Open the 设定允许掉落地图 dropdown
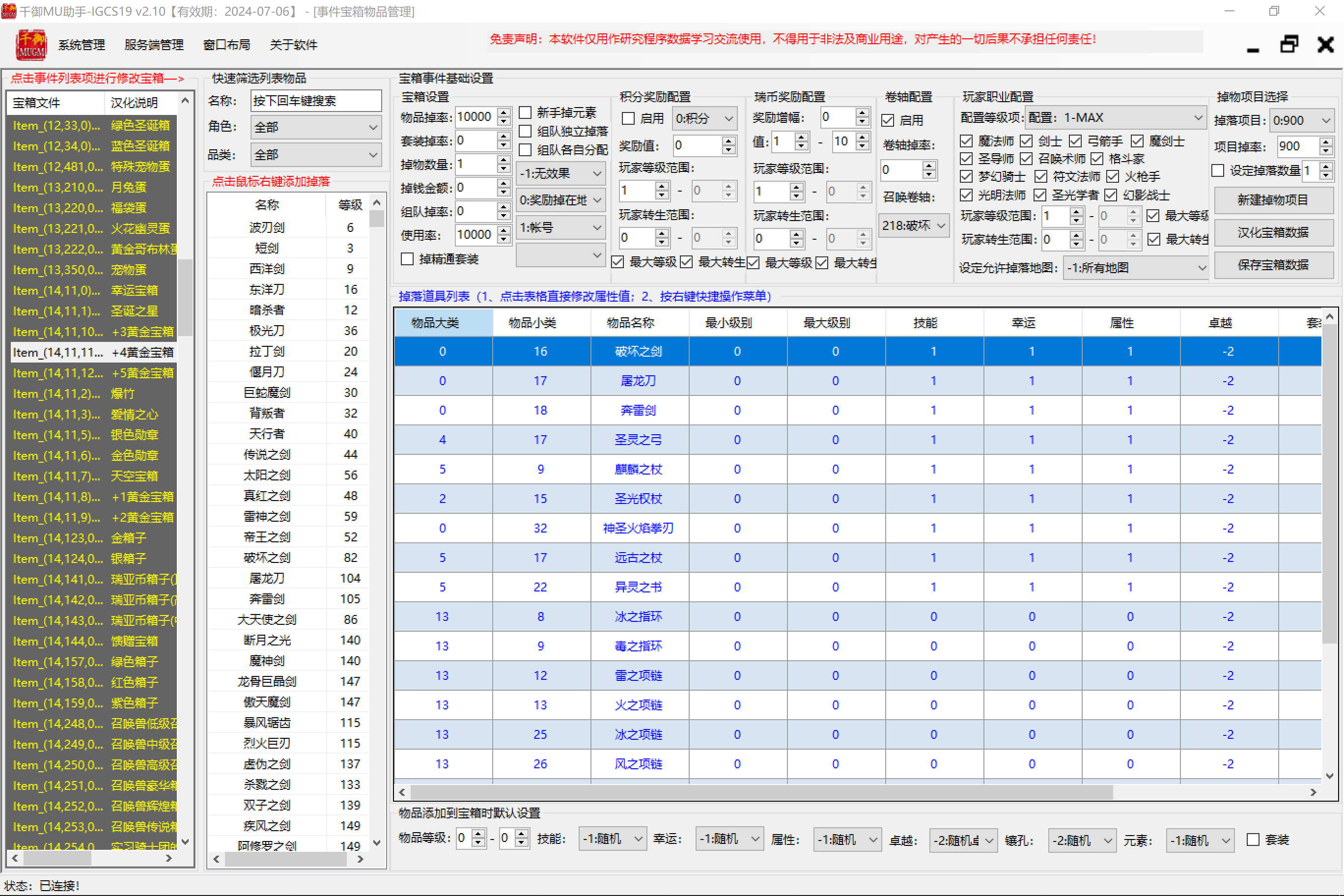Screen dimensions: 1344x896 [x=1135, y=267]
